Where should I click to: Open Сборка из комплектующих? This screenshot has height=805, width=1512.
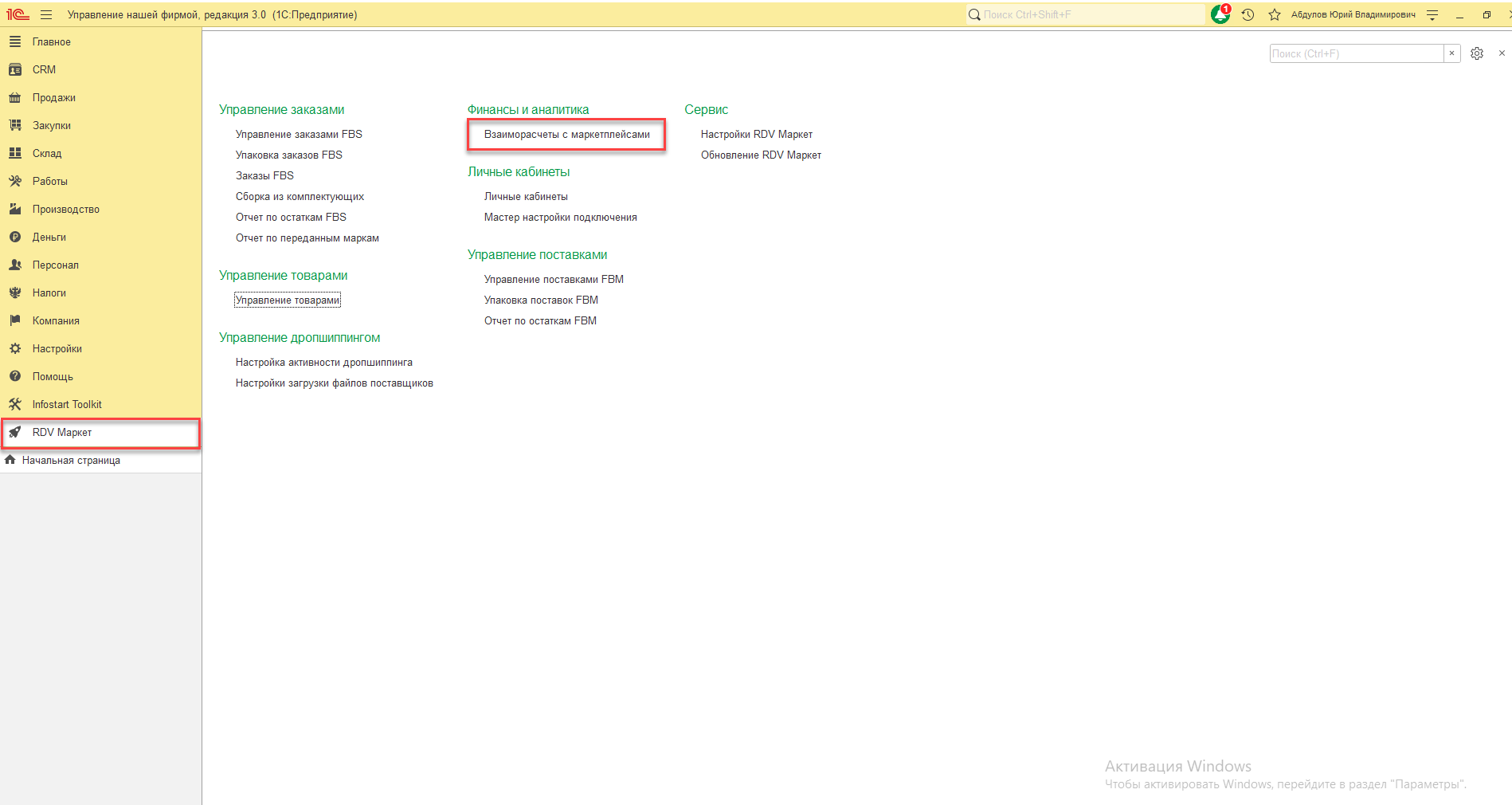tap(300, 196)
